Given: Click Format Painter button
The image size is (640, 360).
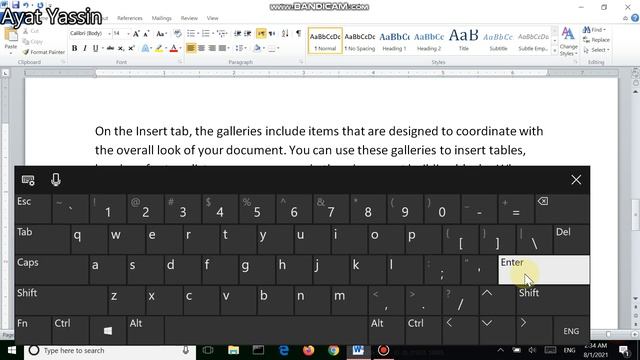Looking at the screenshot, I should point(44,52).
